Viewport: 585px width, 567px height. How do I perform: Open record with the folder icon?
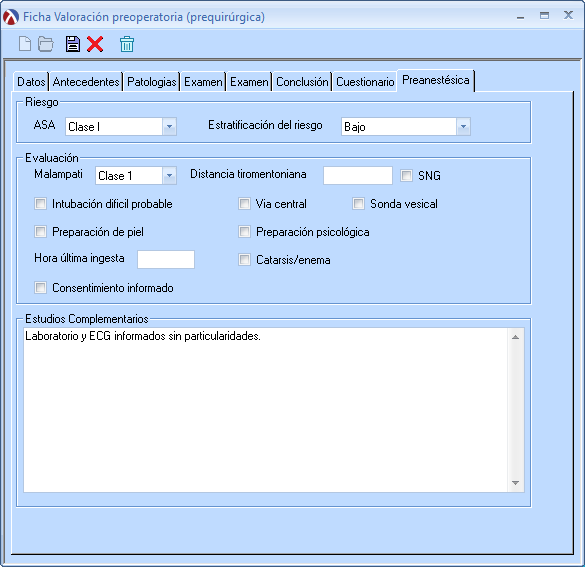pyautogui.click(x=46, y=44)
